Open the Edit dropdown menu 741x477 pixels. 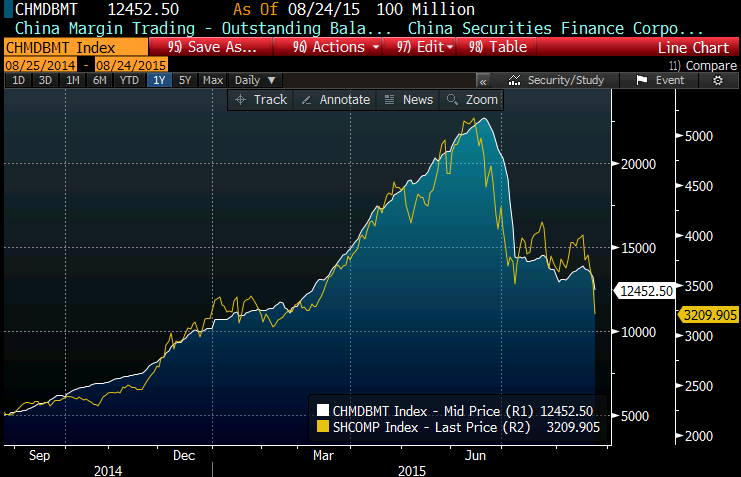coord(424,47)
